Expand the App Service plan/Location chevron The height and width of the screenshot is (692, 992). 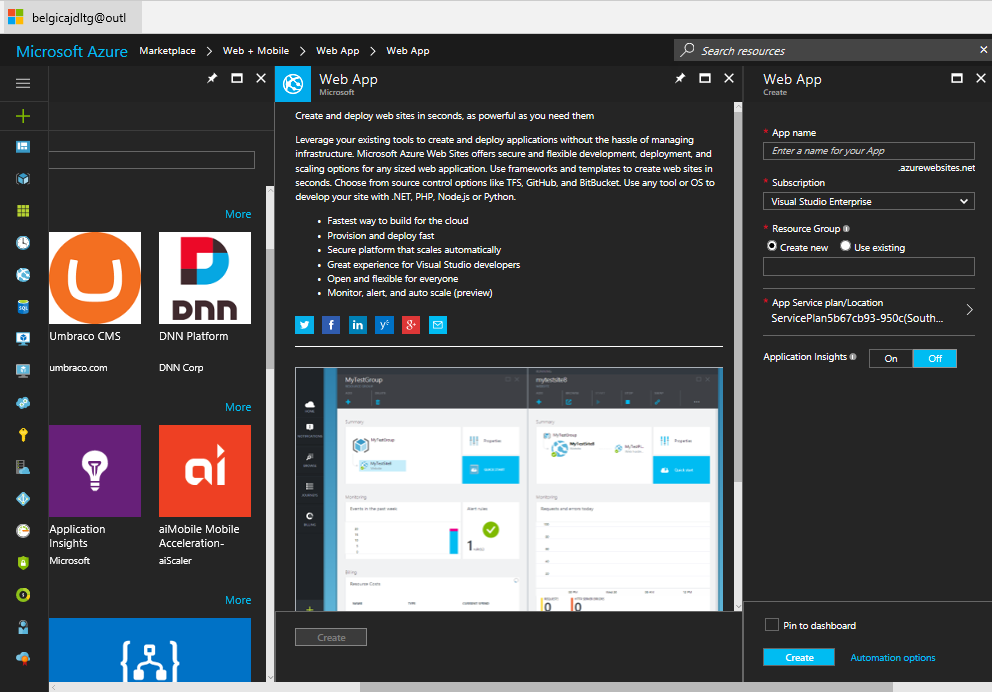pyautogui.click(x=968, y=310)
